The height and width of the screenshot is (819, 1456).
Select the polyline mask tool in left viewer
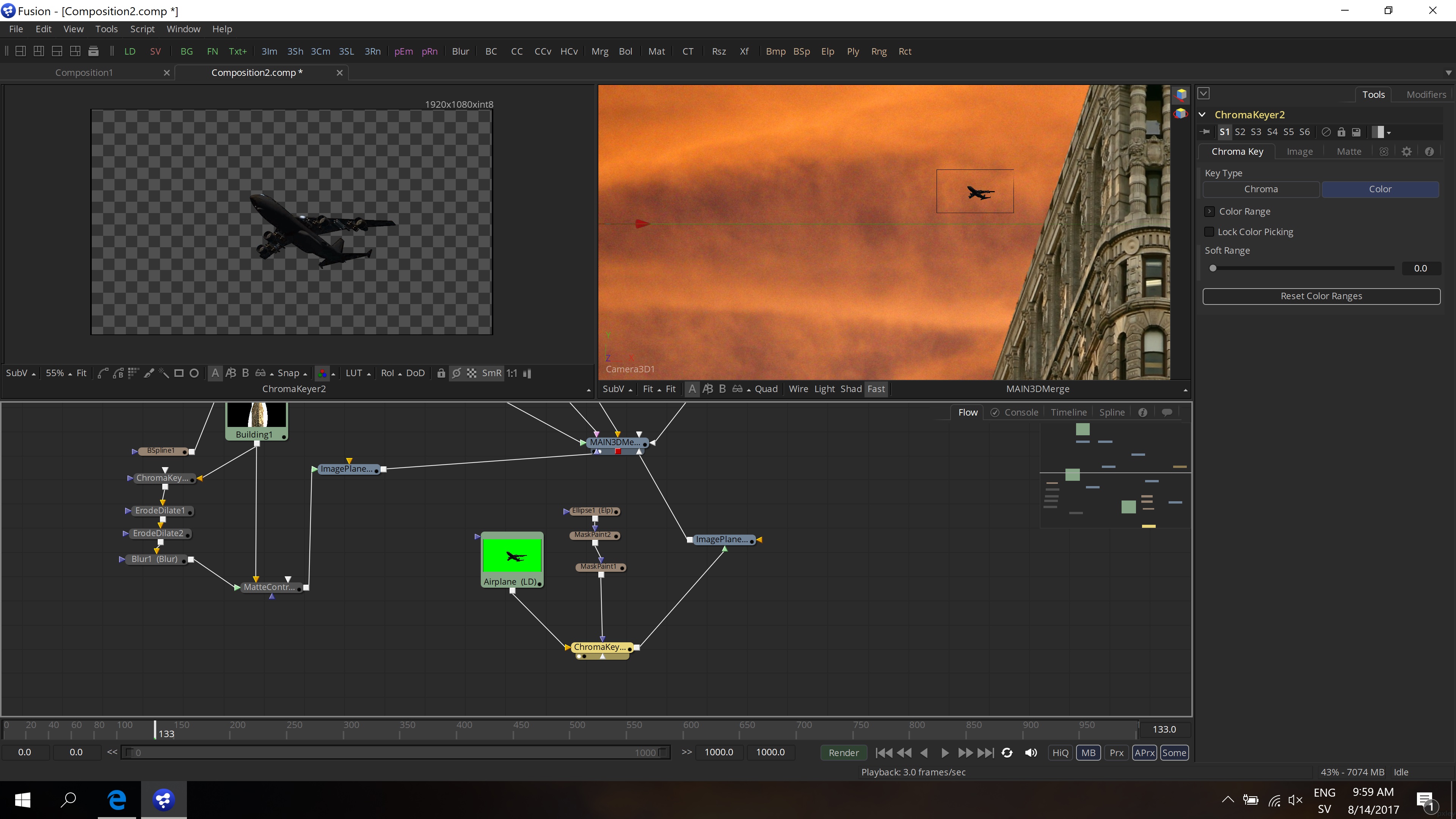(x=103, y=373)
